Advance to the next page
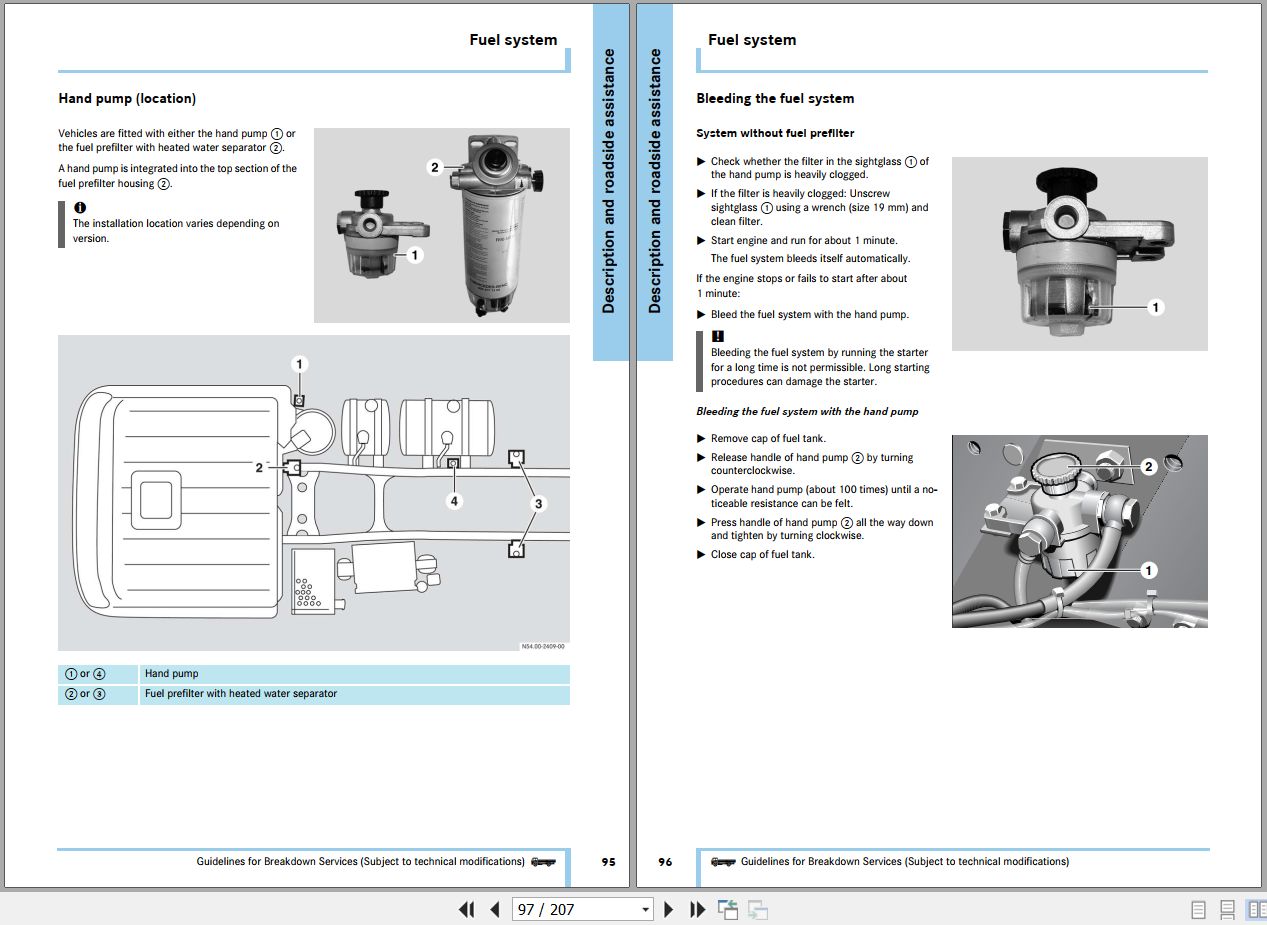The width and height of the screenshot is (1267, 925). (668, 910)
